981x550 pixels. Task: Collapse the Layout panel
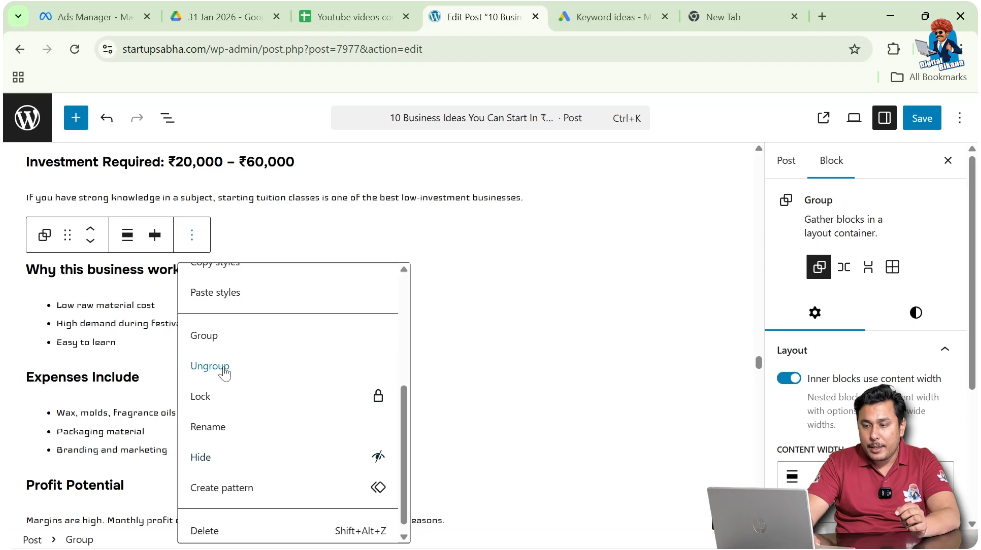coord(945,350)
